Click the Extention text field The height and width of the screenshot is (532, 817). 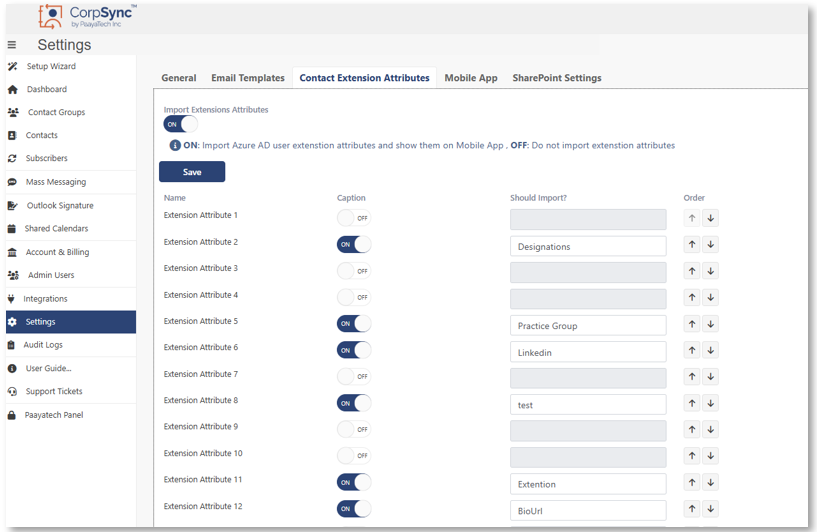pos(588,484)
